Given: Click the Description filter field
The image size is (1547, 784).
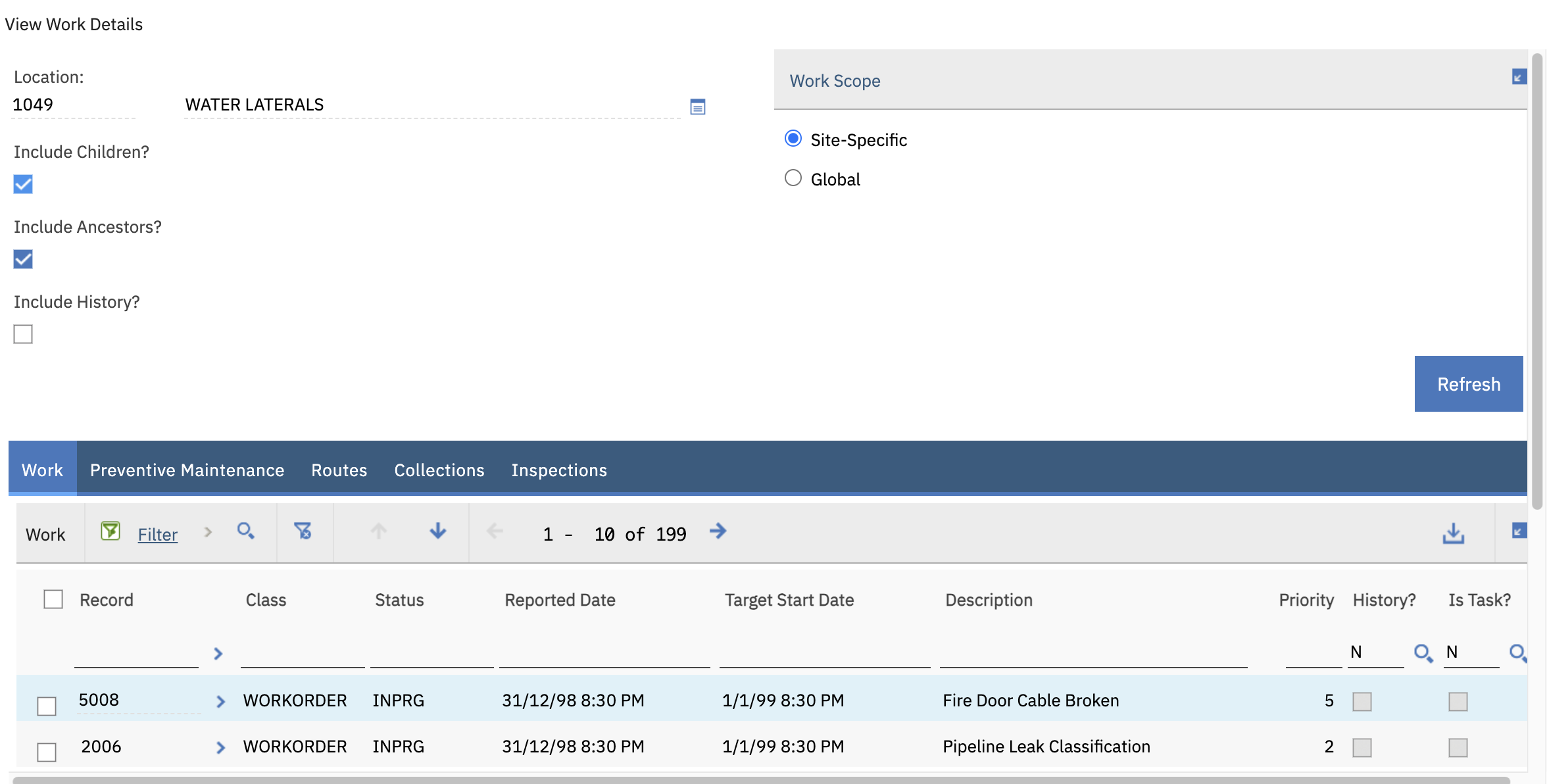Looking at the screenshot, I should coord(1093,653).
